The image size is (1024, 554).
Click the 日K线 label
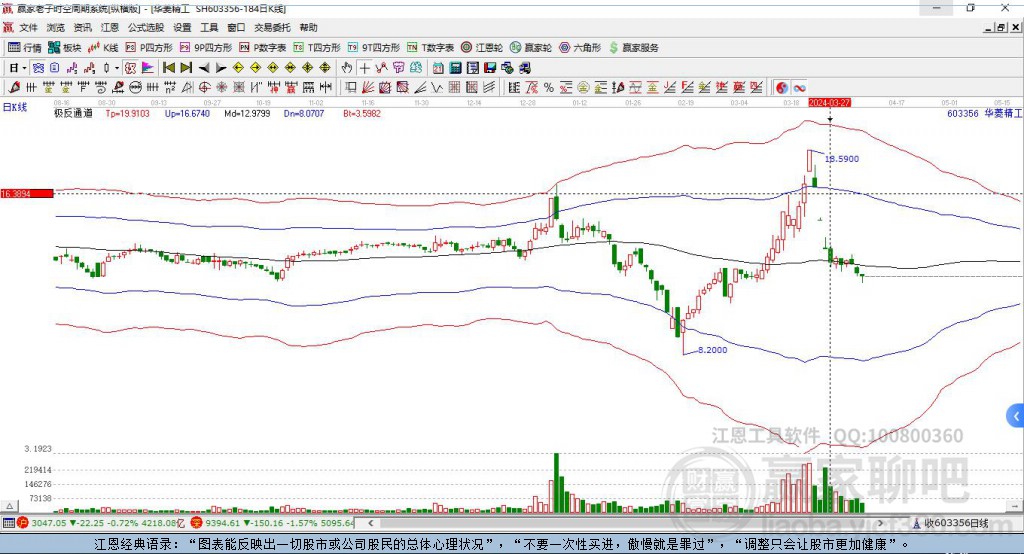point(16,107)
